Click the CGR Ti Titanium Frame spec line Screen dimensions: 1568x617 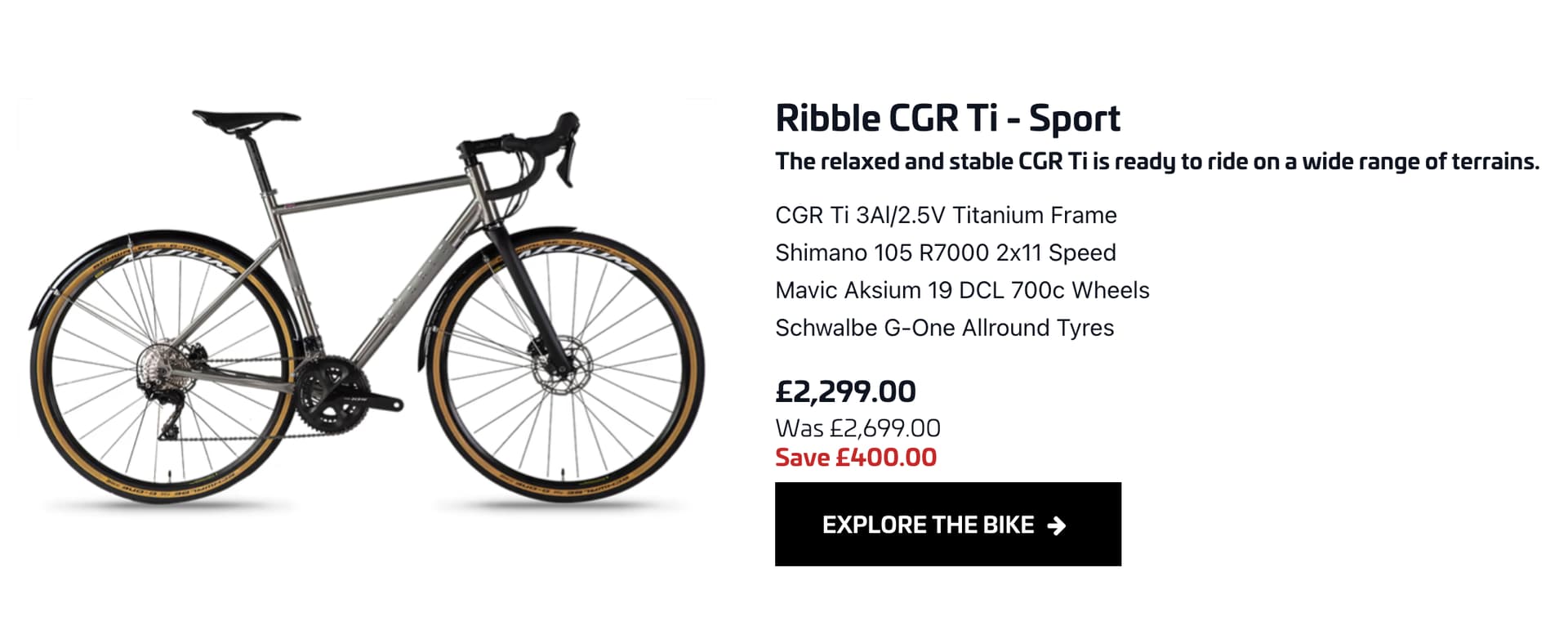(x=946, y=215)
